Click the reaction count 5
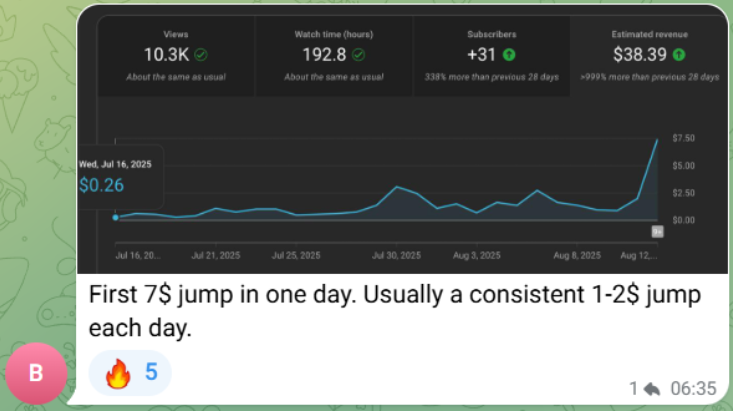Screen dimensions: 733x411 [x=151, y=373]
